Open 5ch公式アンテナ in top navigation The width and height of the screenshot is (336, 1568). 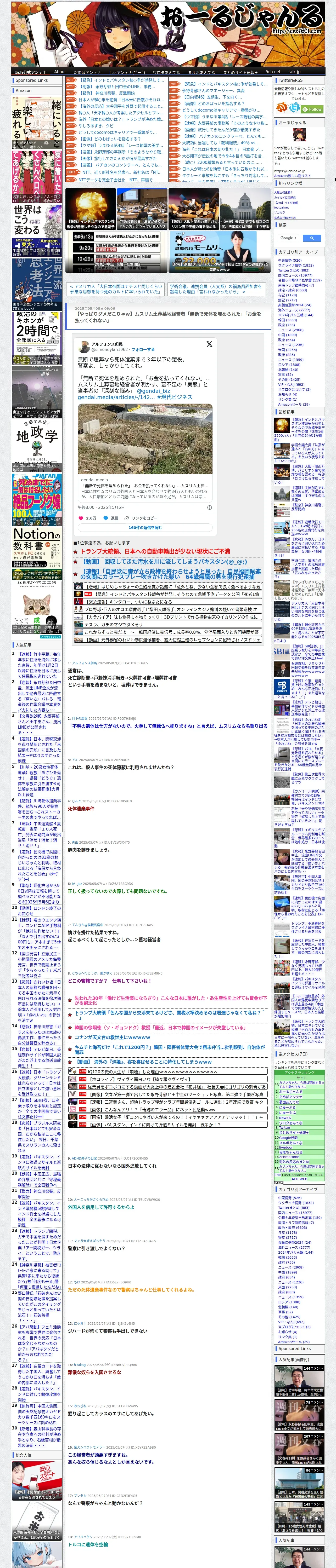pos(31,72)
